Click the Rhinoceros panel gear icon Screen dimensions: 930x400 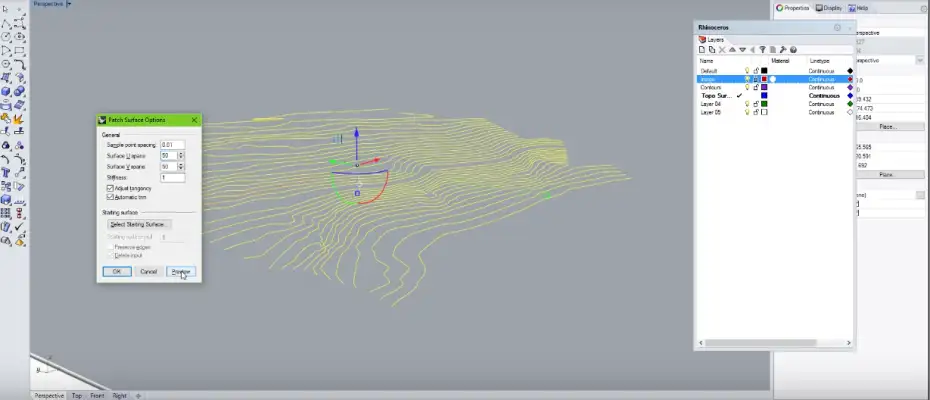[x=837, y=28]
